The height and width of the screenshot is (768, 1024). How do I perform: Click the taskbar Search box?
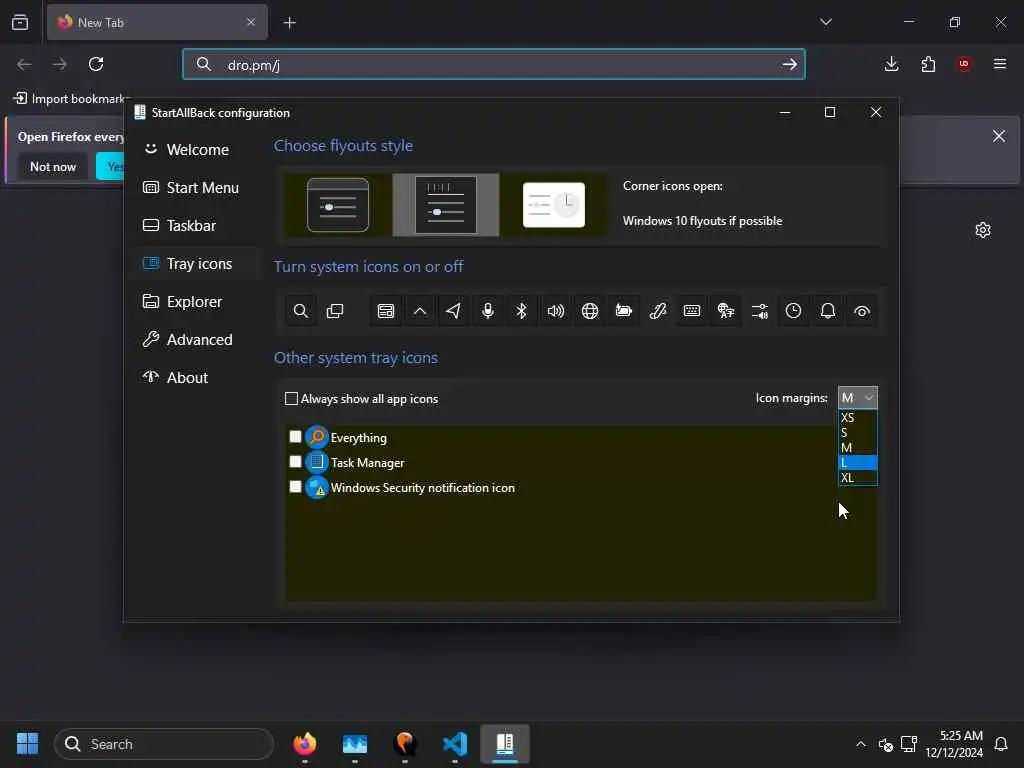tap(164, 744)
